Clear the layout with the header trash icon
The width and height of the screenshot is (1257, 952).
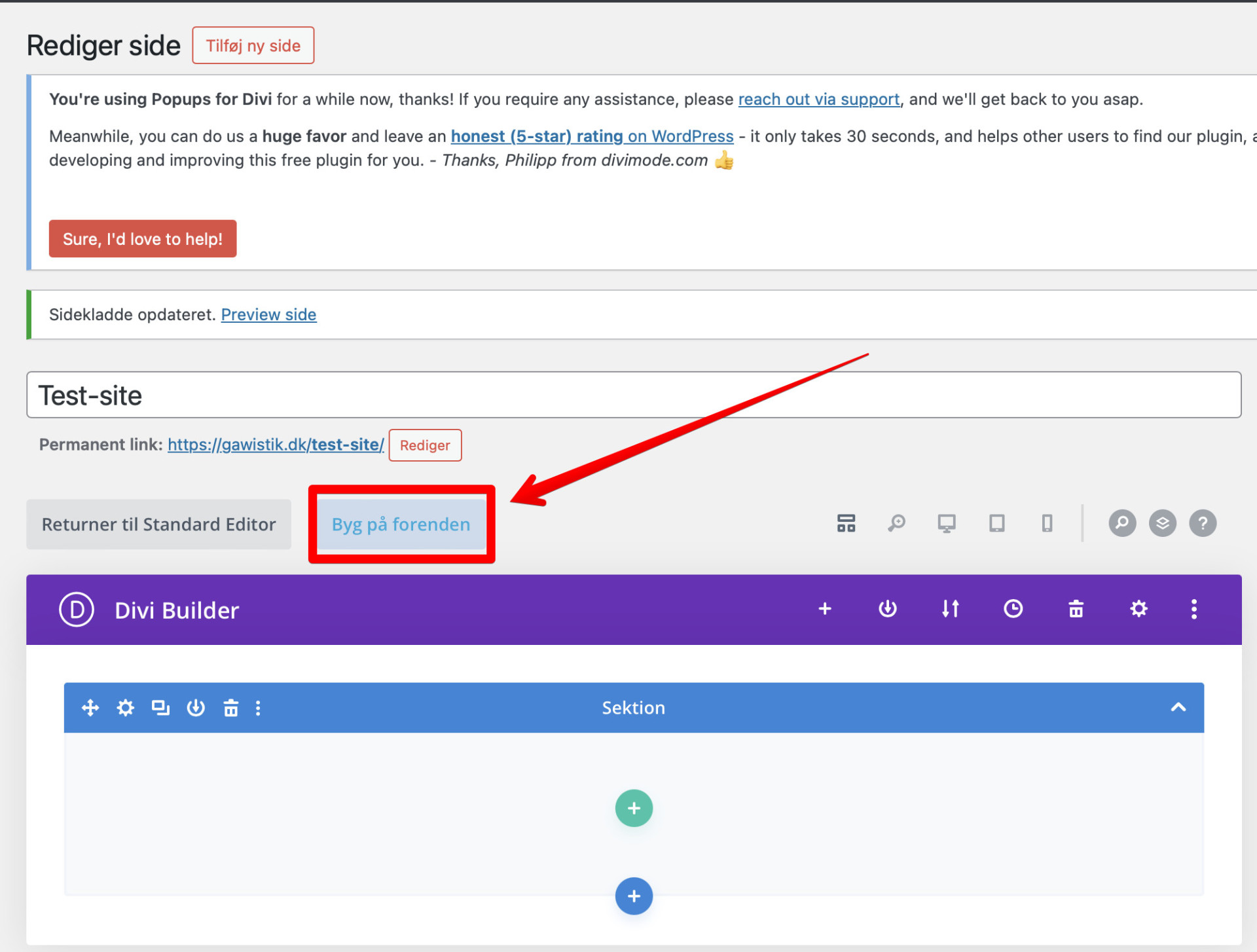1076,609
